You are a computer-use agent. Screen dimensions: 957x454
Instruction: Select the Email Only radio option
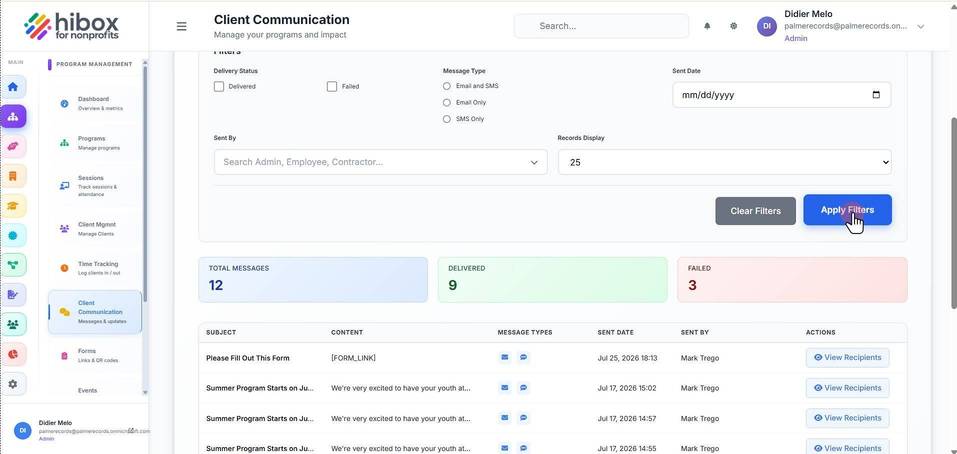[x=447, y=103]
